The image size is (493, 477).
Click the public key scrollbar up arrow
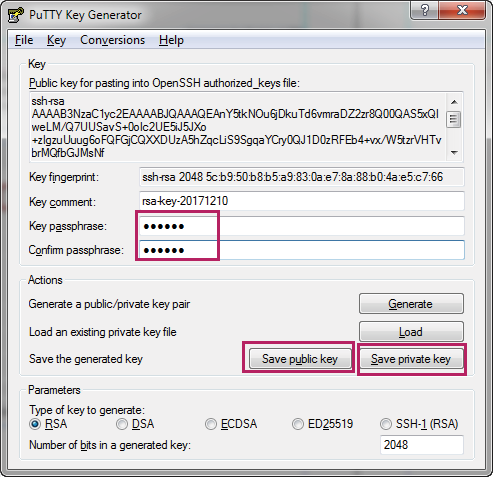coord(454,102)
